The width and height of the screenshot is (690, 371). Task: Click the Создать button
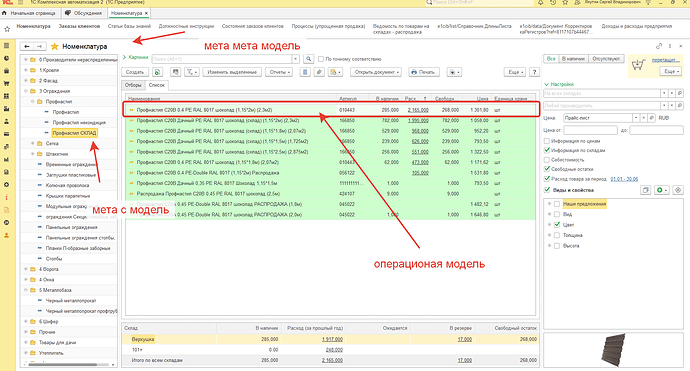click(x=135, y=72)
